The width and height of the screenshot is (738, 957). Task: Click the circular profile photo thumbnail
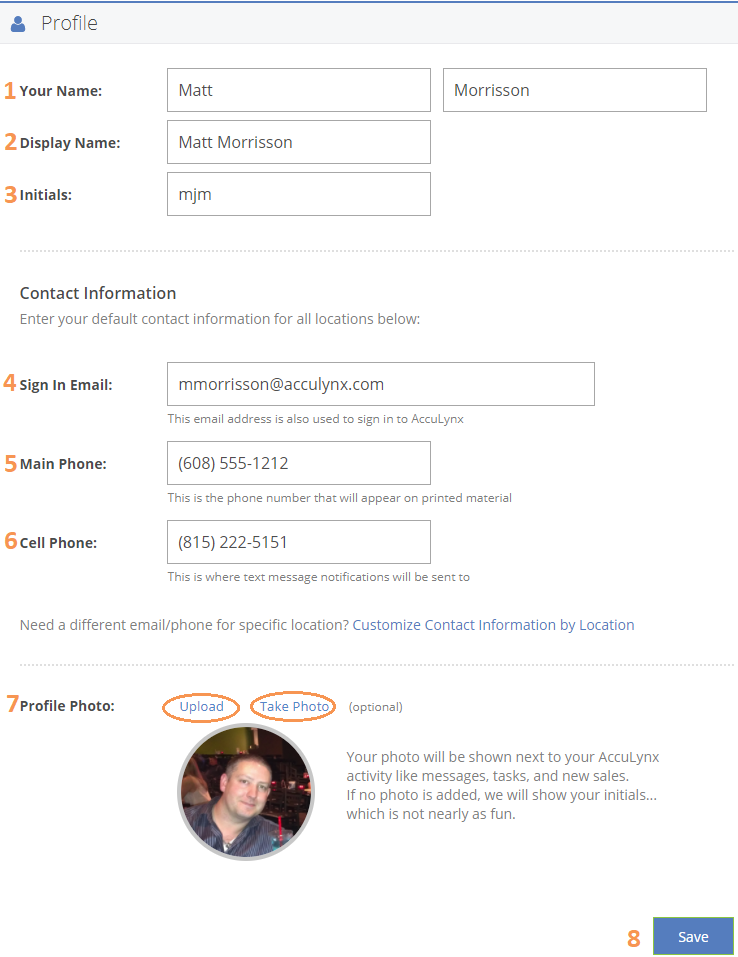click(x=246, y=792)
